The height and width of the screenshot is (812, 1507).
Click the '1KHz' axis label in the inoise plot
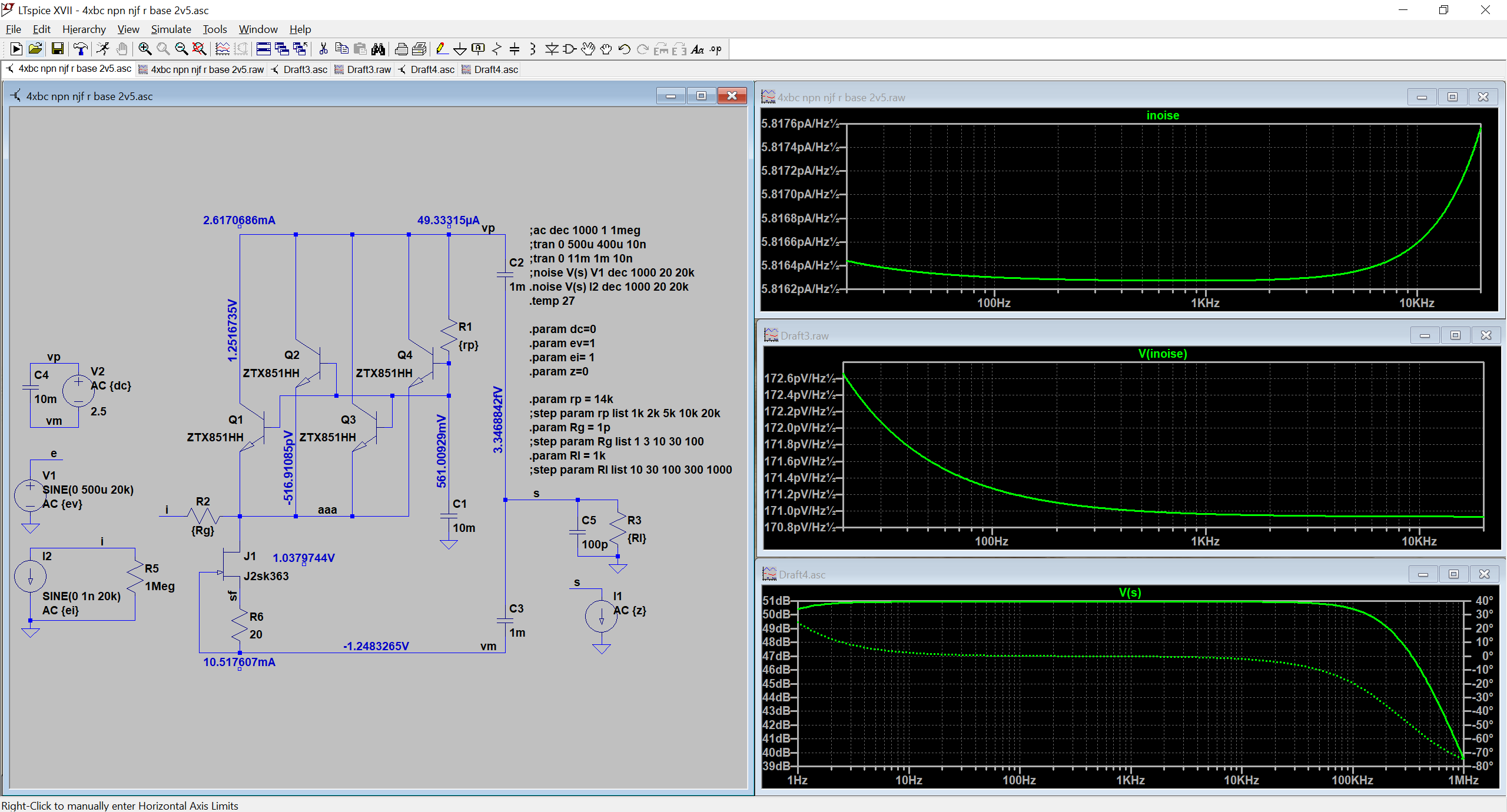1205,303
